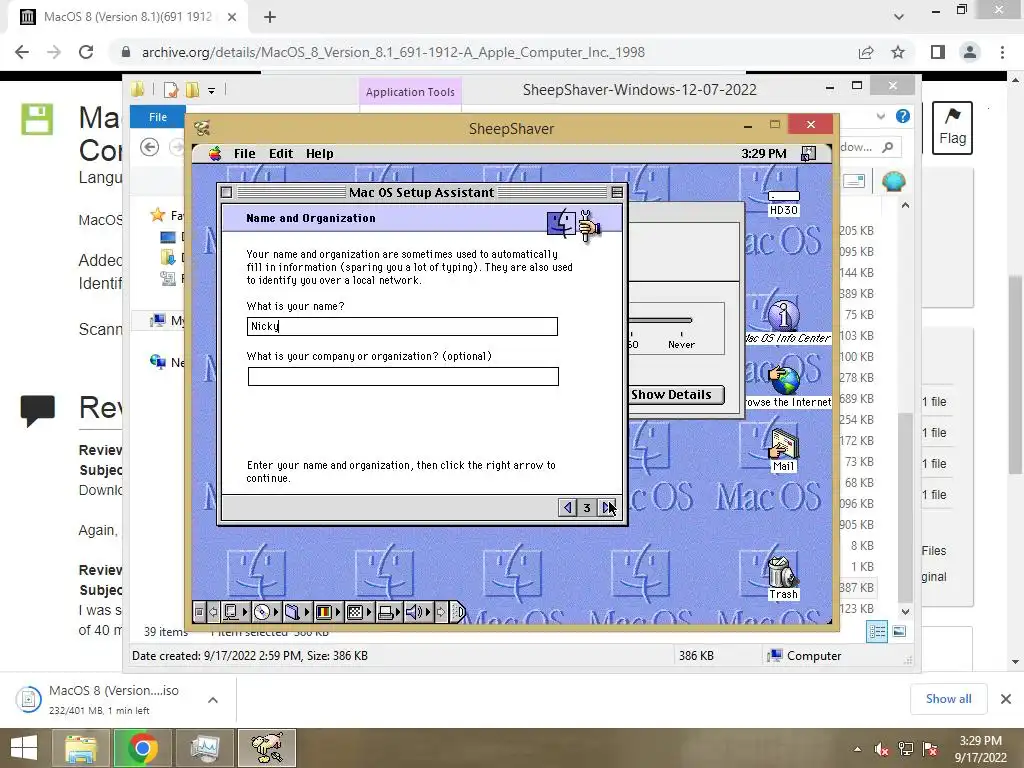Viewport: 1024px width, 768px height.
Task: Click the SheepShaver taskbar icon
Action: [x=267, y=748]
